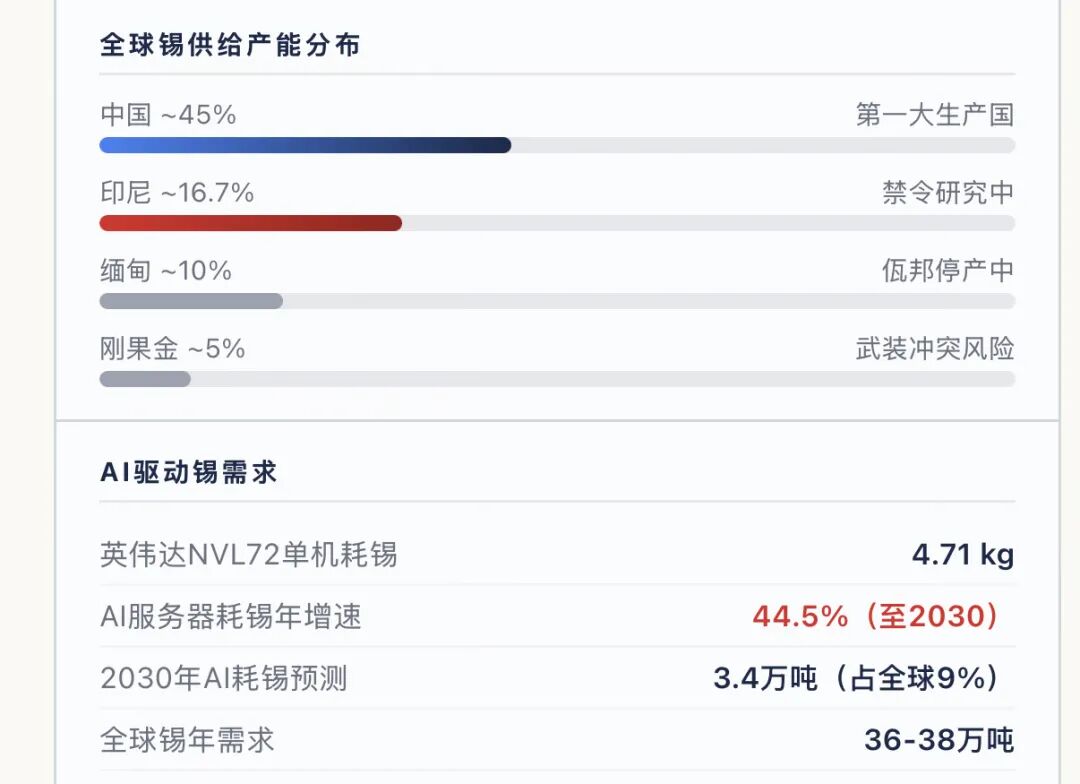
Task: Select the 刚果金 ~5% label
Action: point(172,349)
